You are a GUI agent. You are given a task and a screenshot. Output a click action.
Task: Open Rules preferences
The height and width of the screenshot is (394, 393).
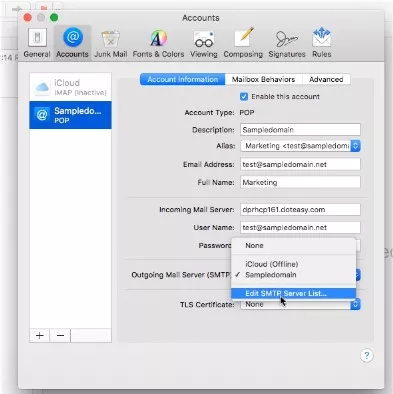321,43
